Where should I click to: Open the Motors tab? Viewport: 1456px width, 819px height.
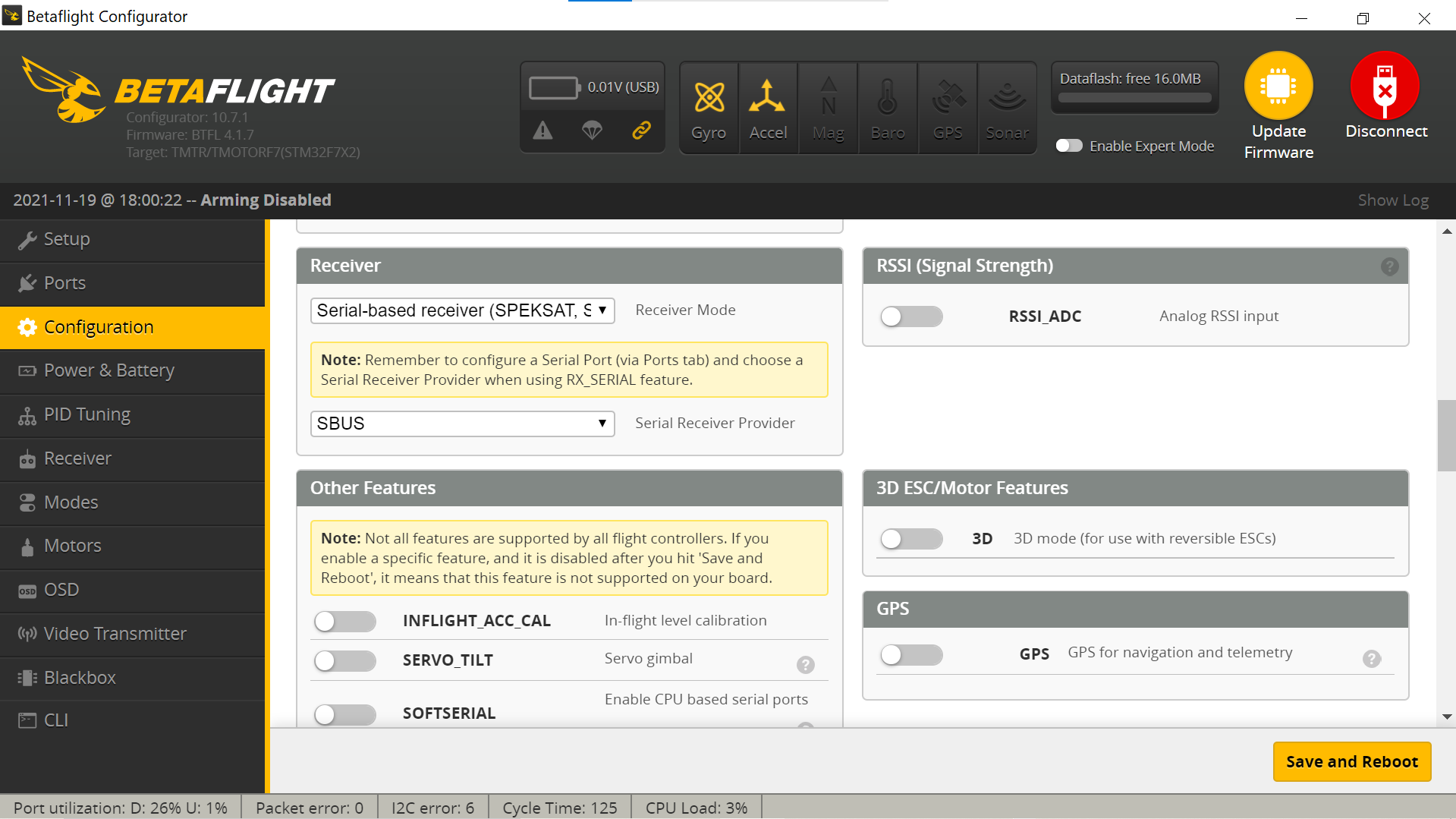tap(133, 546)
